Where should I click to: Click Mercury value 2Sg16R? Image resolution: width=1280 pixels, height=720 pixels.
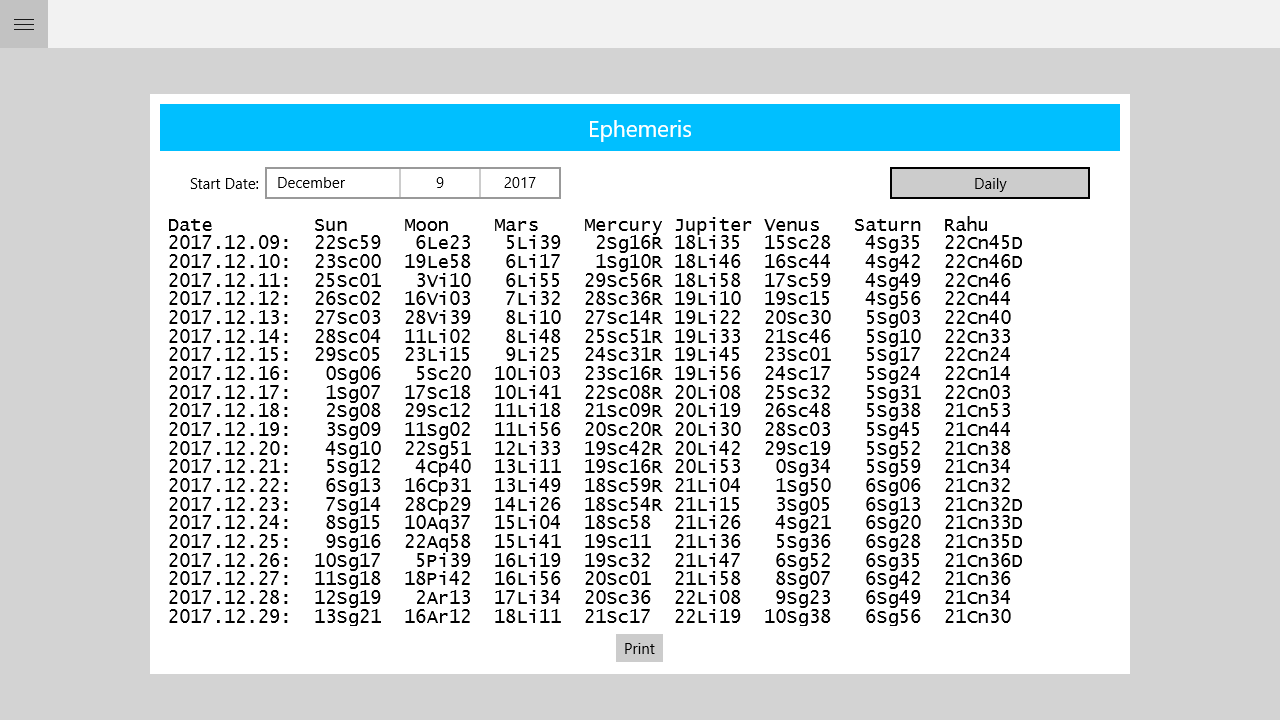pos(629,243)
